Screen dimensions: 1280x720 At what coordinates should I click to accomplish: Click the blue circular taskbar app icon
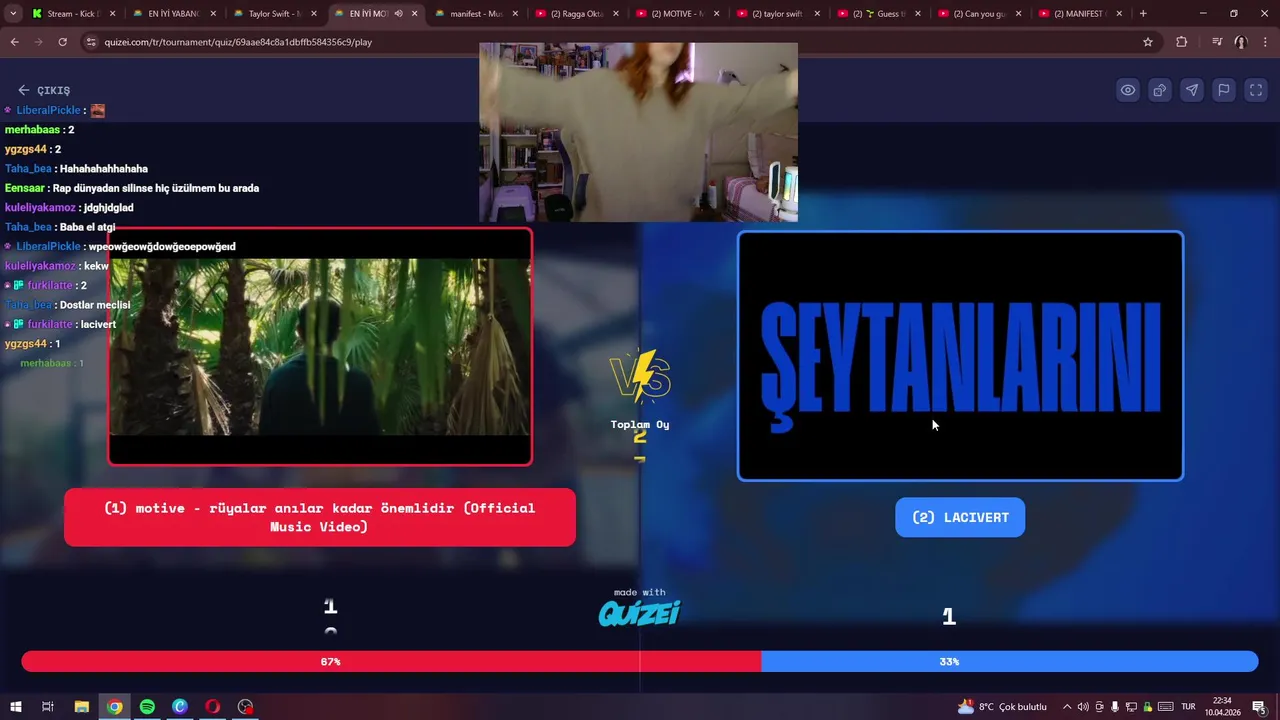(x=180, y=707)
